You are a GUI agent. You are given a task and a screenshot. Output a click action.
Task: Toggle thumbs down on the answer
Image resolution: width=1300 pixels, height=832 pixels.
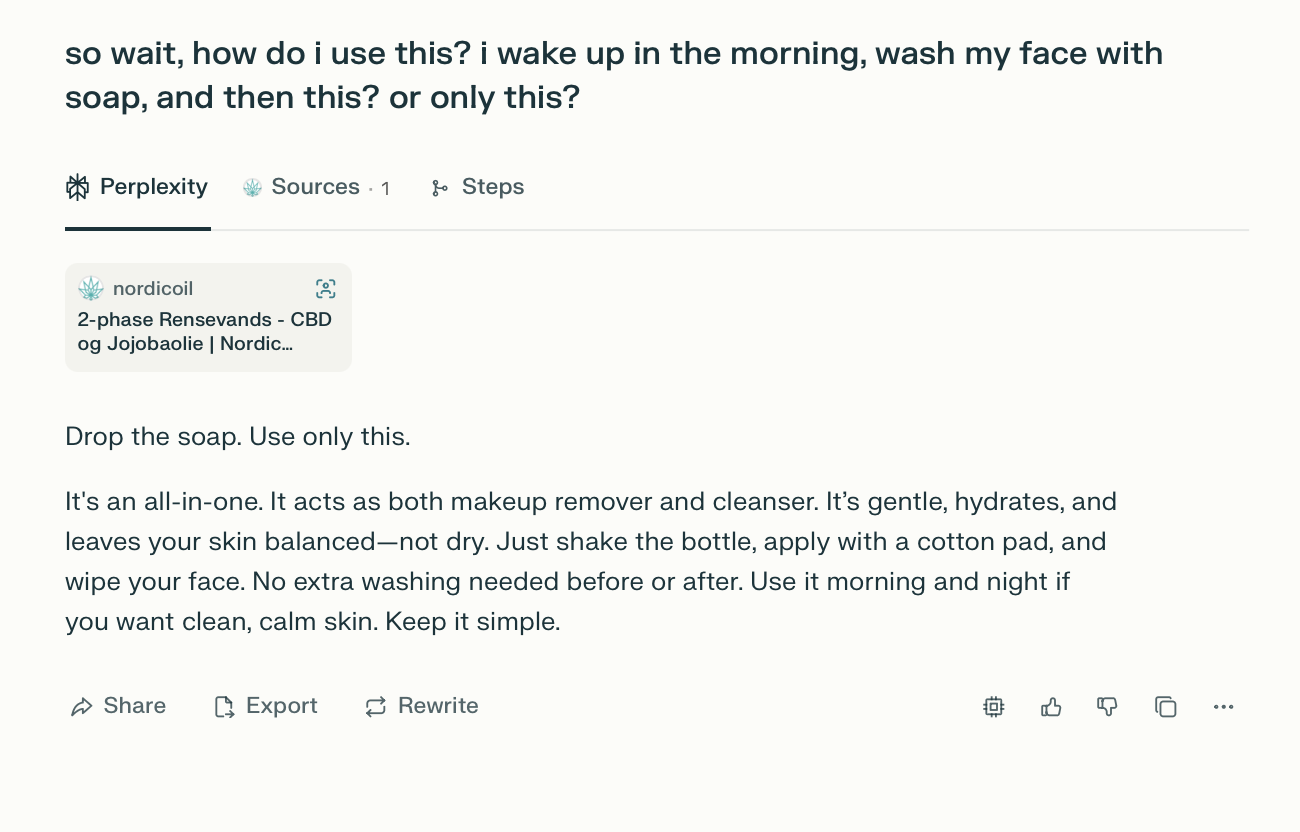point(1107,707)
